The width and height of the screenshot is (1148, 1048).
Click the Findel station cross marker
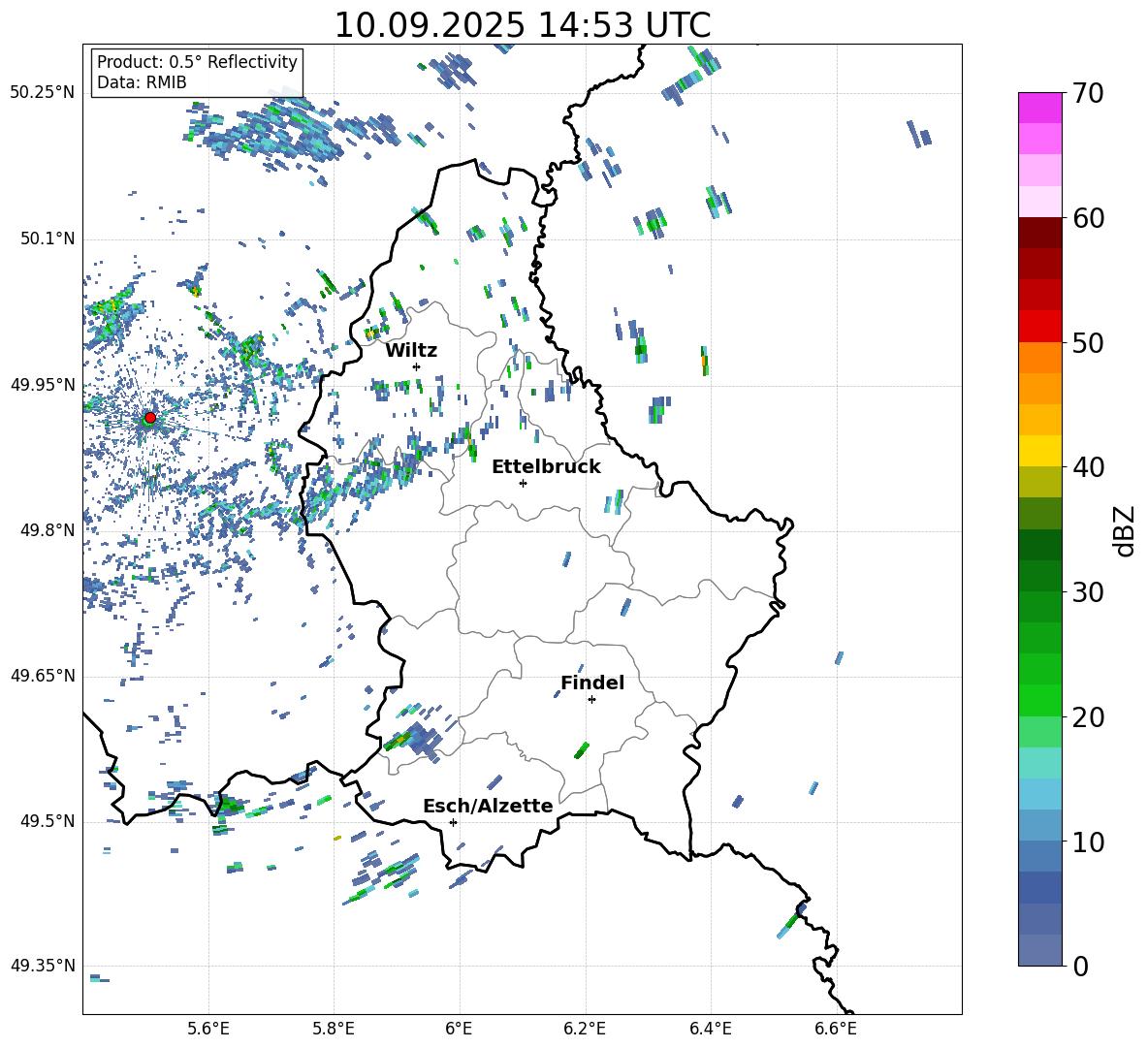[591, 699]
